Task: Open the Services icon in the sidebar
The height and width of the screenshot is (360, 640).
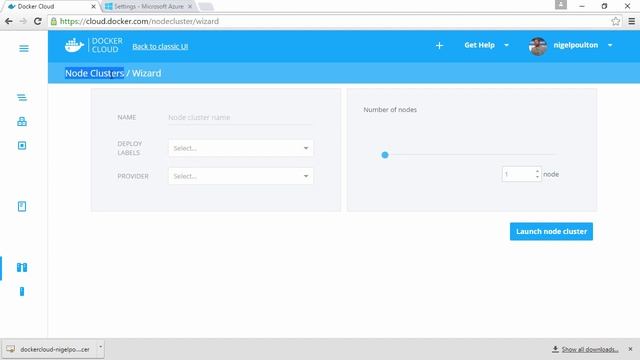Action: [22, 121]
